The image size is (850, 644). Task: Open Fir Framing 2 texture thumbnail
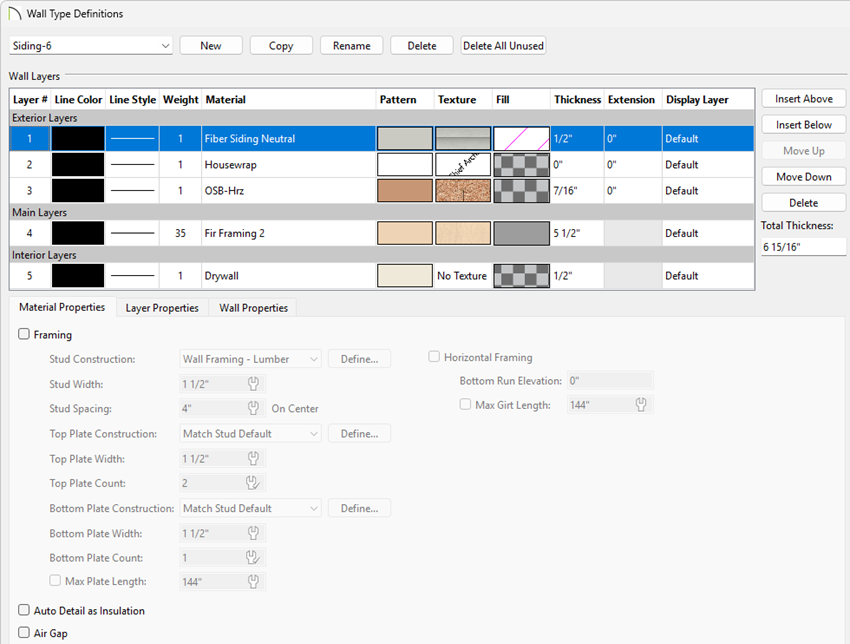pos(463,233)
